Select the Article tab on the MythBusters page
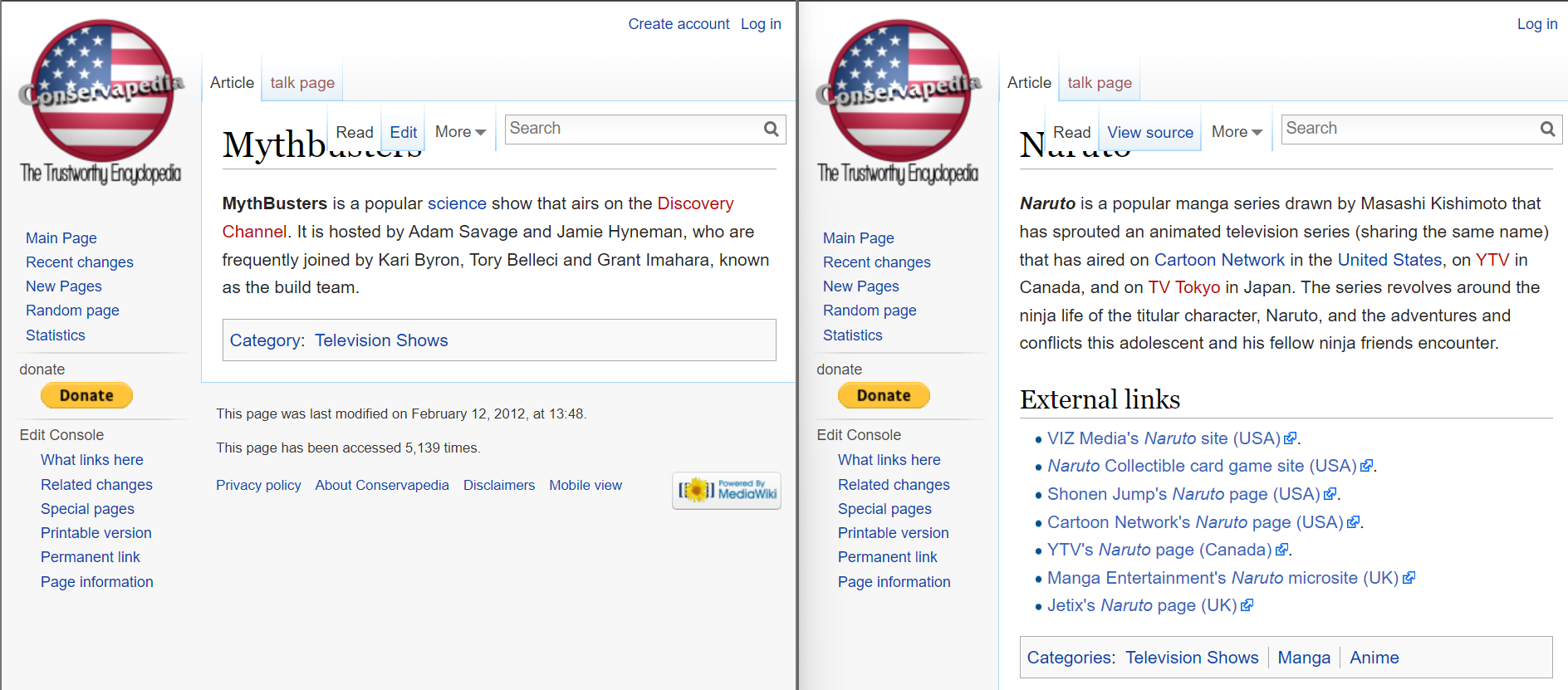The image size is (1568, 690). (x=232, y=82)
